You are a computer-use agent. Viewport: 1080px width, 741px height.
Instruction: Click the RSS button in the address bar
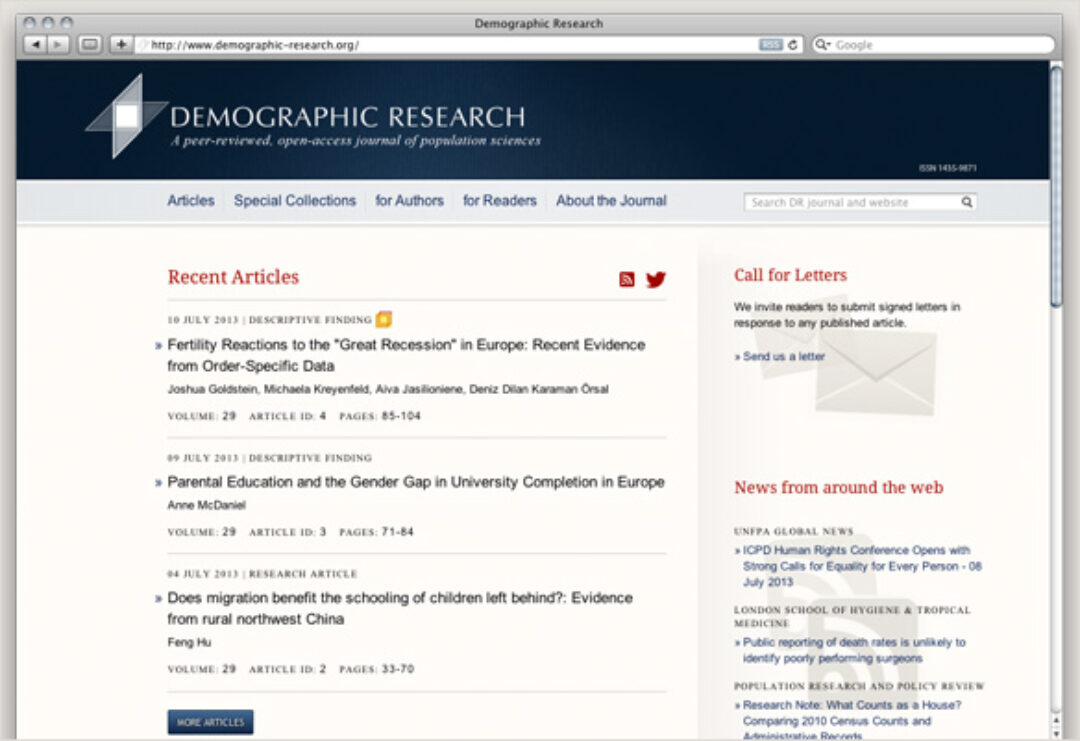tap(770, 45)
